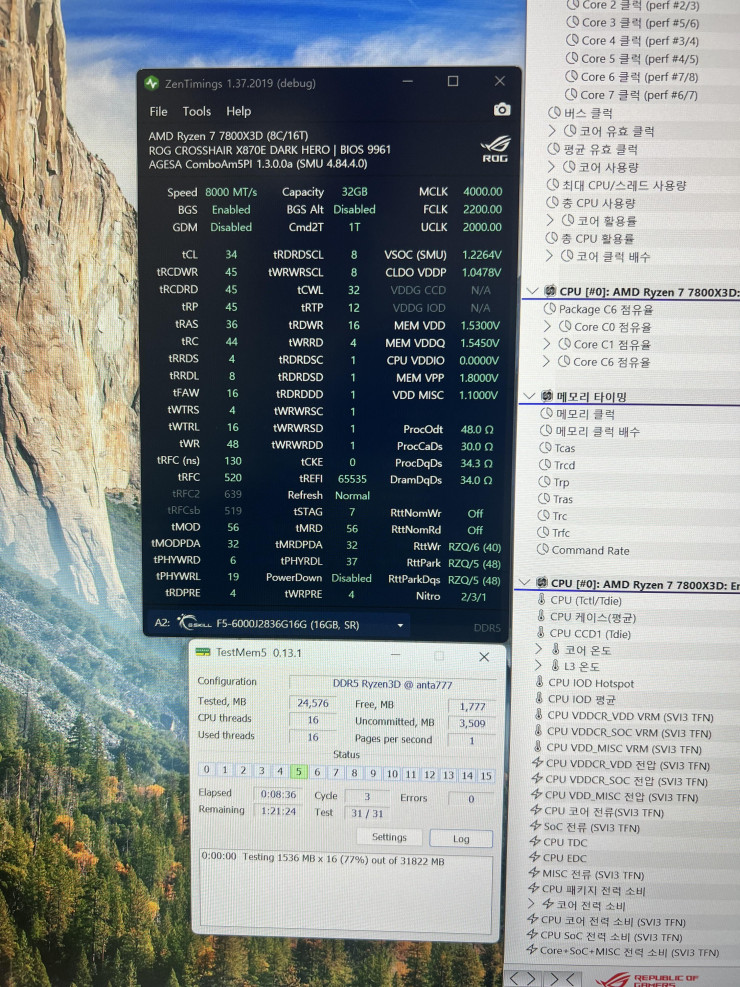
Task: Click the lightning icon beside CPU VDDCR_VDD 전압
Action: pos(537,762)
